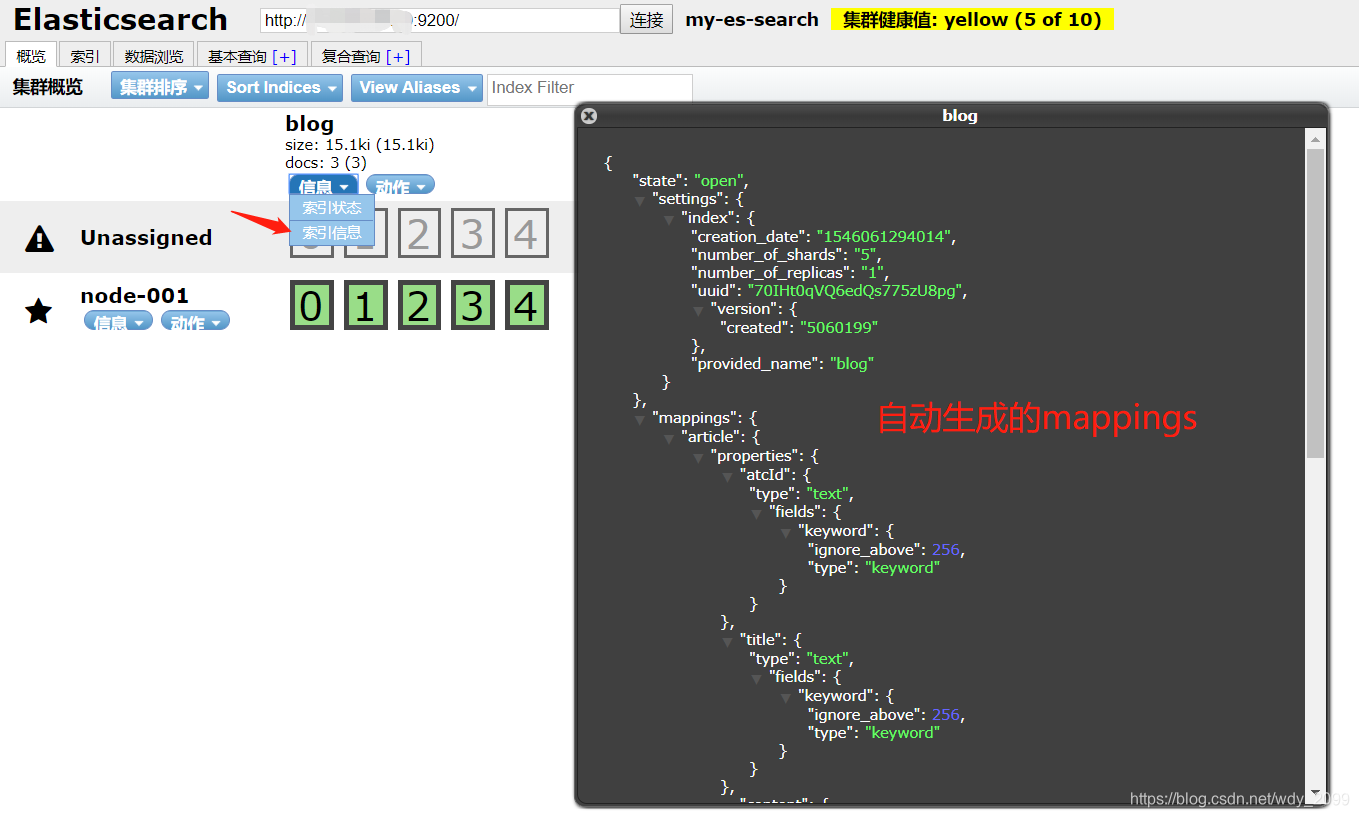This screenshot has height=818, width=1359.
Task: Select node-001 shard 4
Action: (526, 305)
